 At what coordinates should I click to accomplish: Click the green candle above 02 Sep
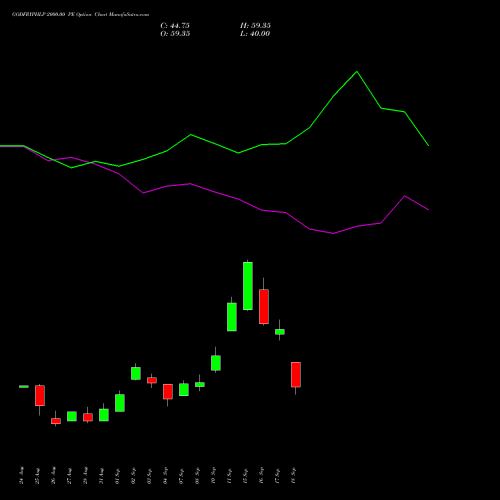pyautogui.click(x=136, y=373)
